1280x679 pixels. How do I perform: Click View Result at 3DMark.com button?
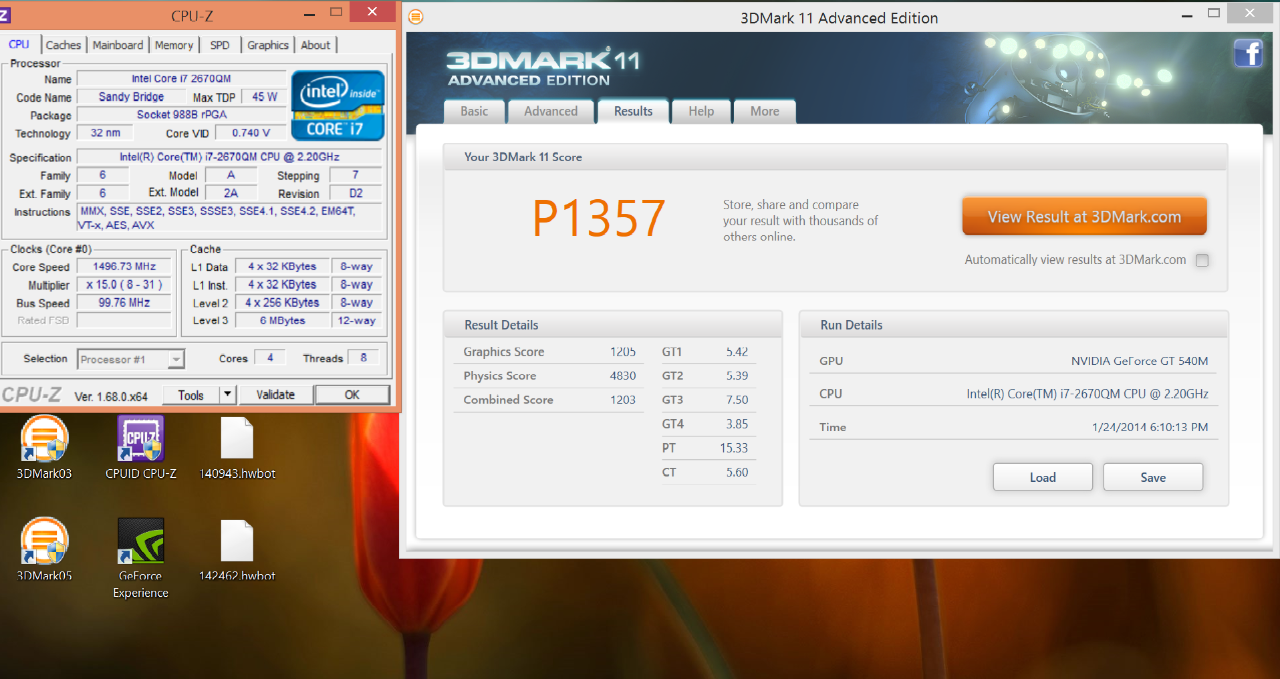(x=1084, y=216)
